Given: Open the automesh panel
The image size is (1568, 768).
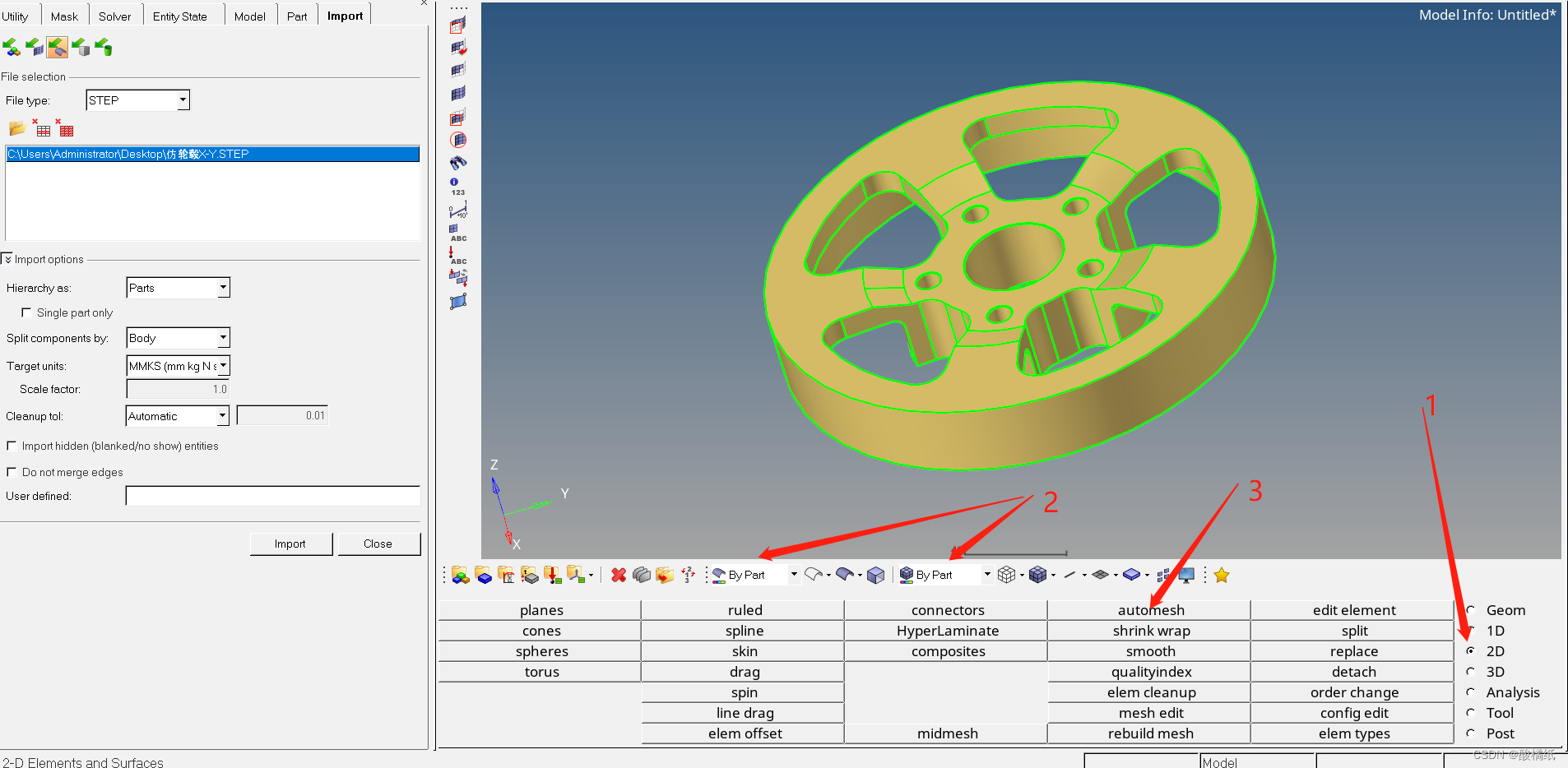Looking at the screenshot, I should pyautogui.click(x=1150, y=610).
